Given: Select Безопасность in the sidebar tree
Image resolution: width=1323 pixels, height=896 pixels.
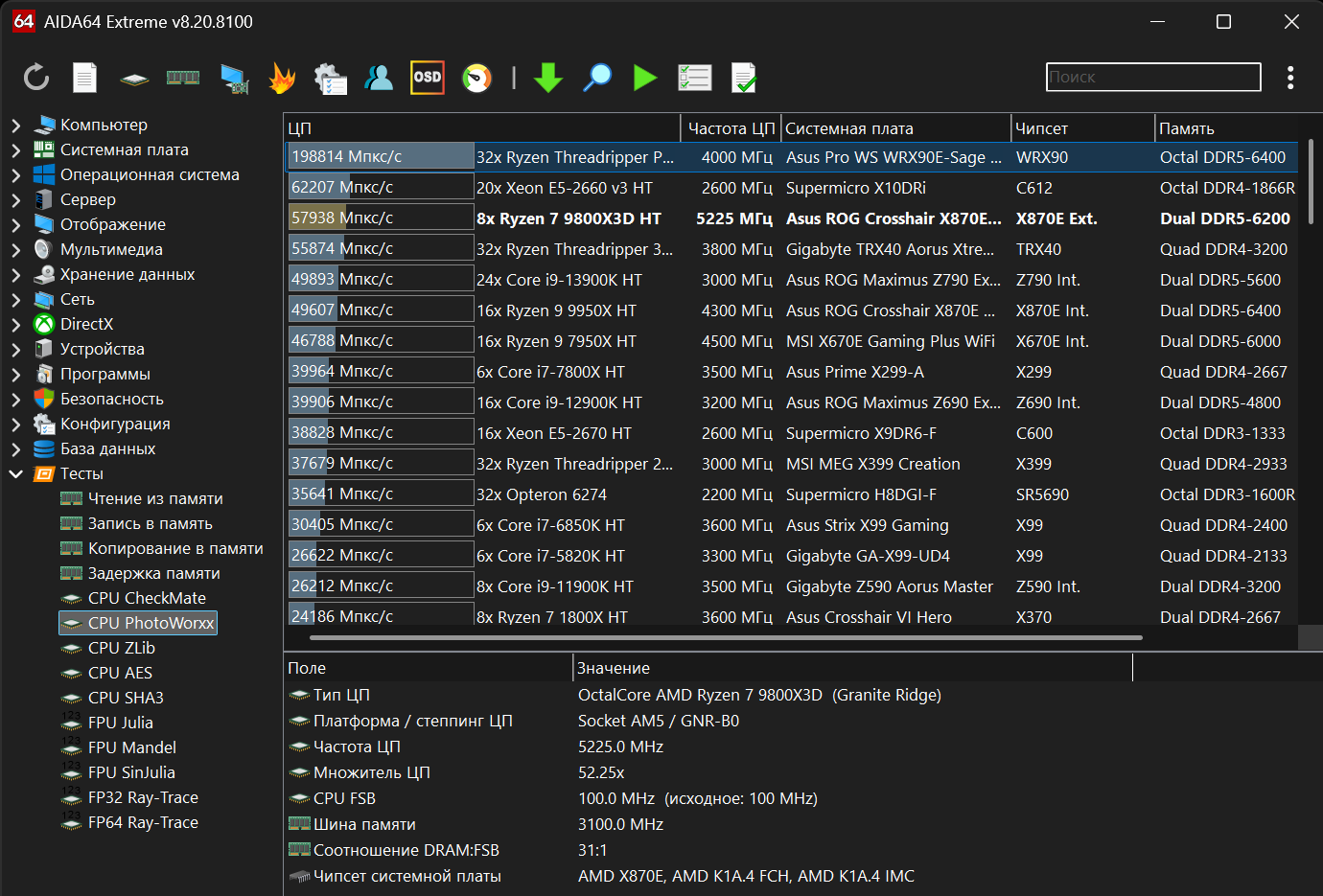Looking at the screenshot, I should 111,399.
